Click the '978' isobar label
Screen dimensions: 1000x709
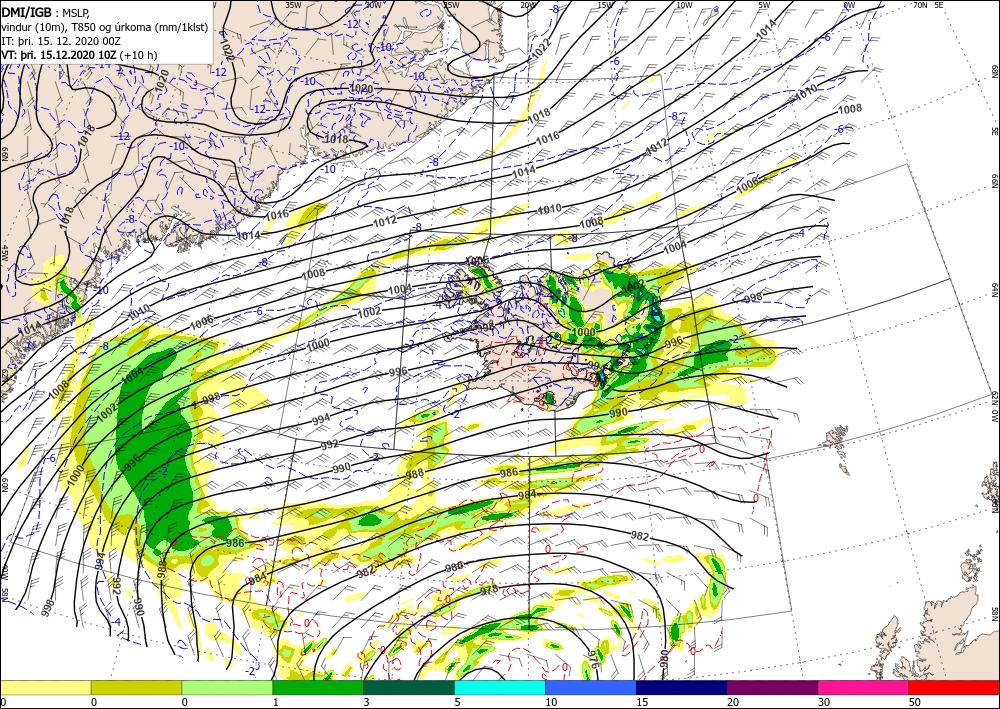(x=489, y=590)
